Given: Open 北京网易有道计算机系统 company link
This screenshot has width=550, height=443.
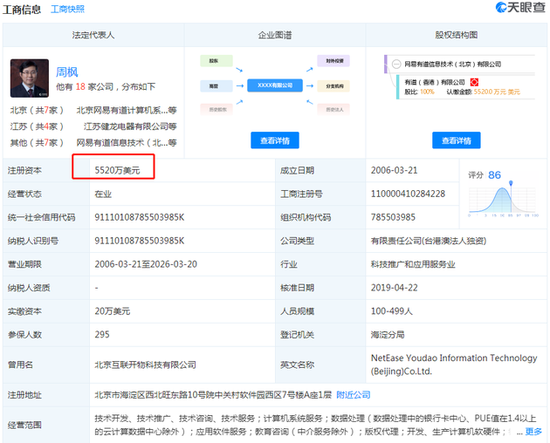Looking at the screenshot, I should point(126,110).
